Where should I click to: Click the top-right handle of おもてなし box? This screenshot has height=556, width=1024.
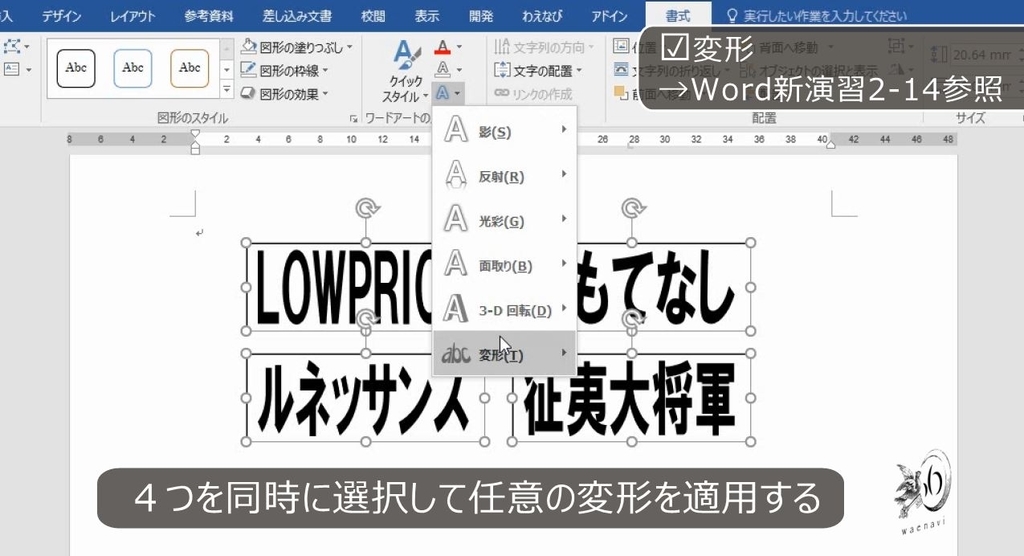click(750, 243)
